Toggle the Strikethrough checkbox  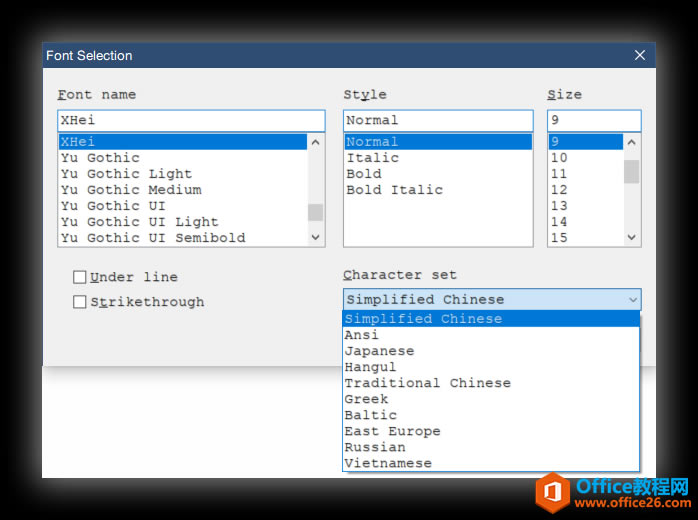point(80,302)
